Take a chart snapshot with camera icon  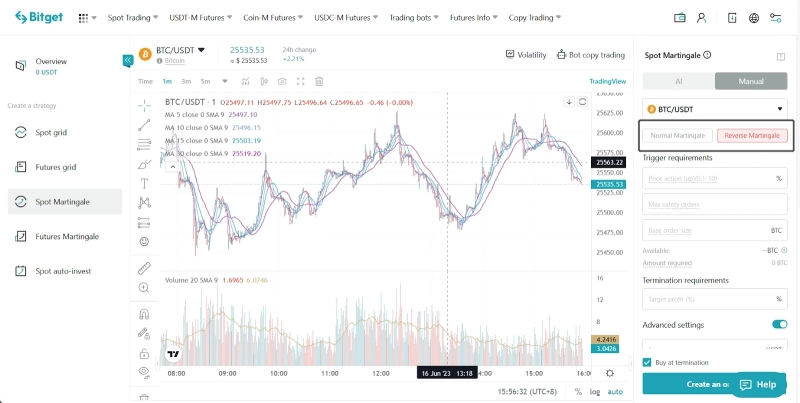tap(282, 81)
